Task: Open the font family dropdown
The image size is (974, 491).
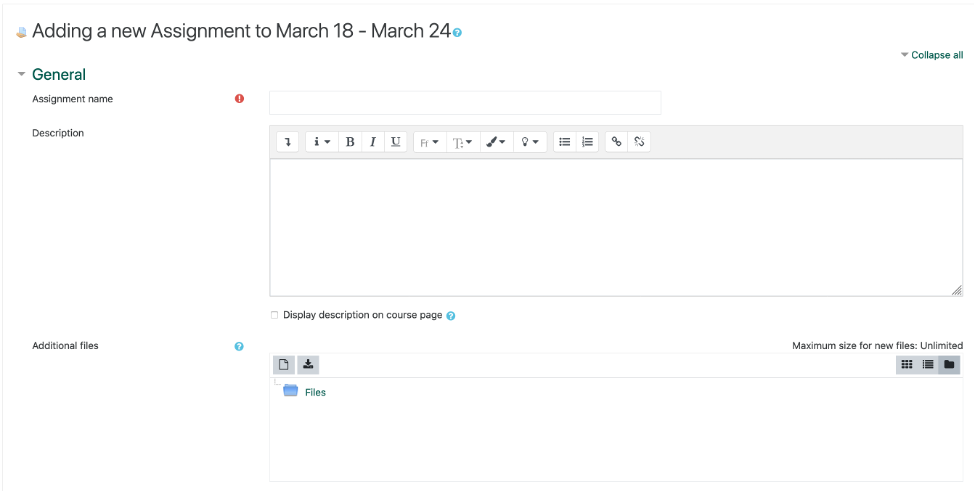Action: point(428,142)
